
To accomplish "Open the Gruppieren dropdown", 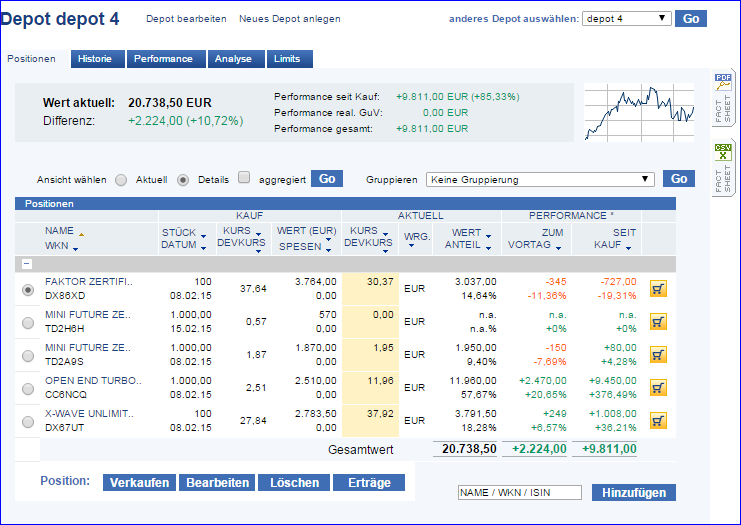I will point(540,180).
